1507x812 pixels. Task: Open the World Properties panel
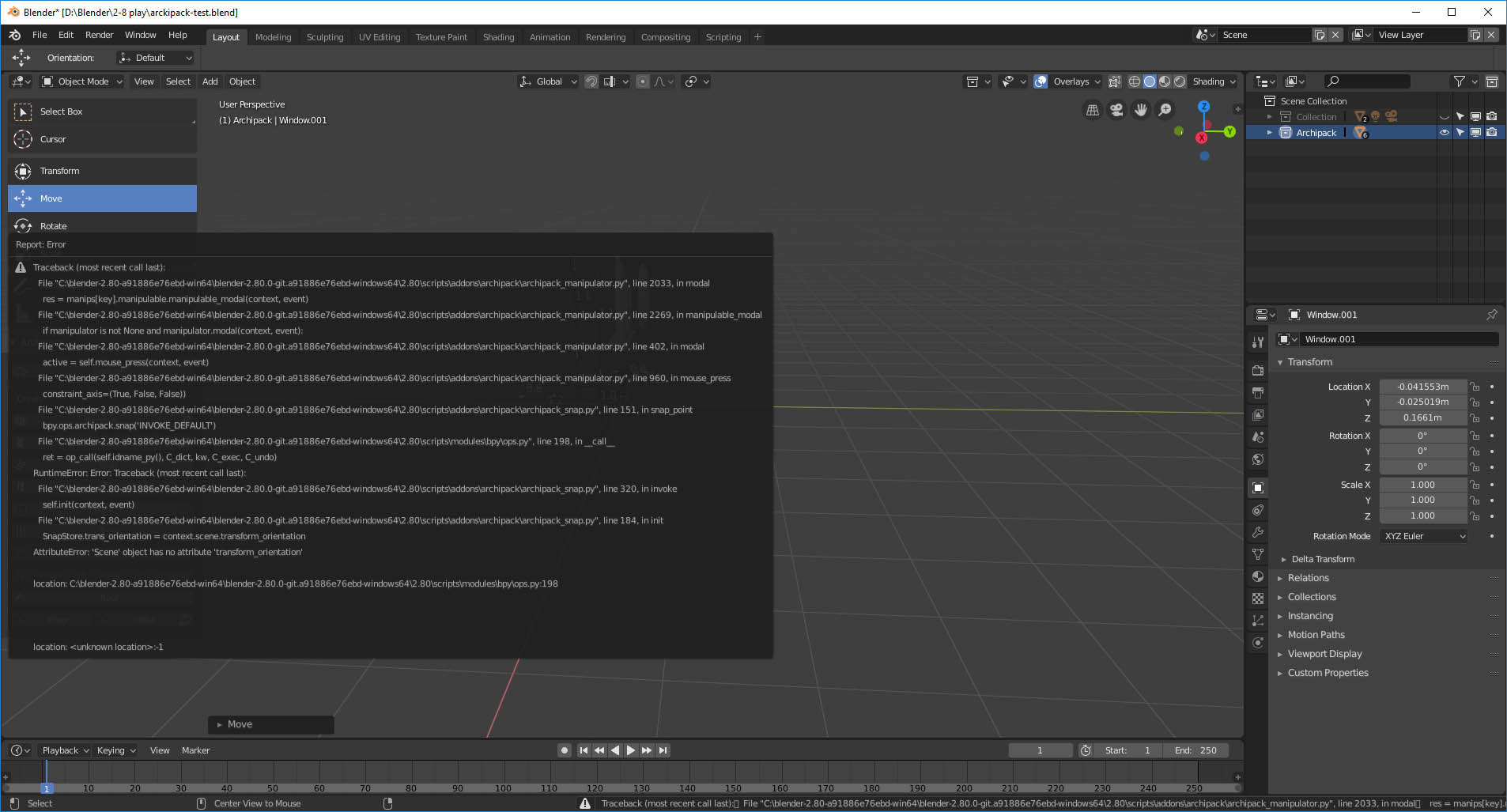1259,459
